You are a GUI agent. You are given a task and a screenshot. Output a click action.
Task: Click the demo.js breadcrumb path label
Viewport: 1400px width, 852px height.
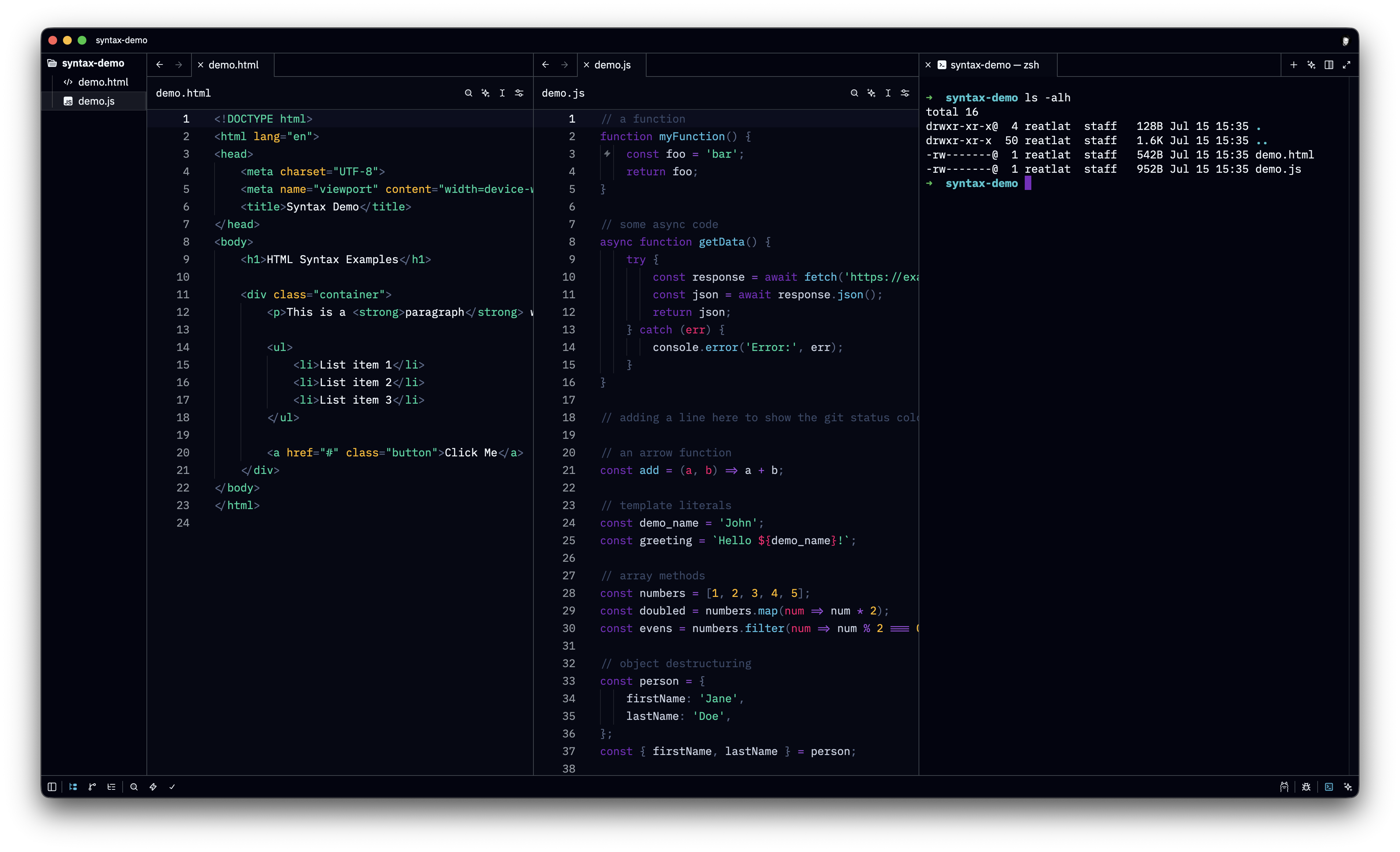tap(563, 93)
